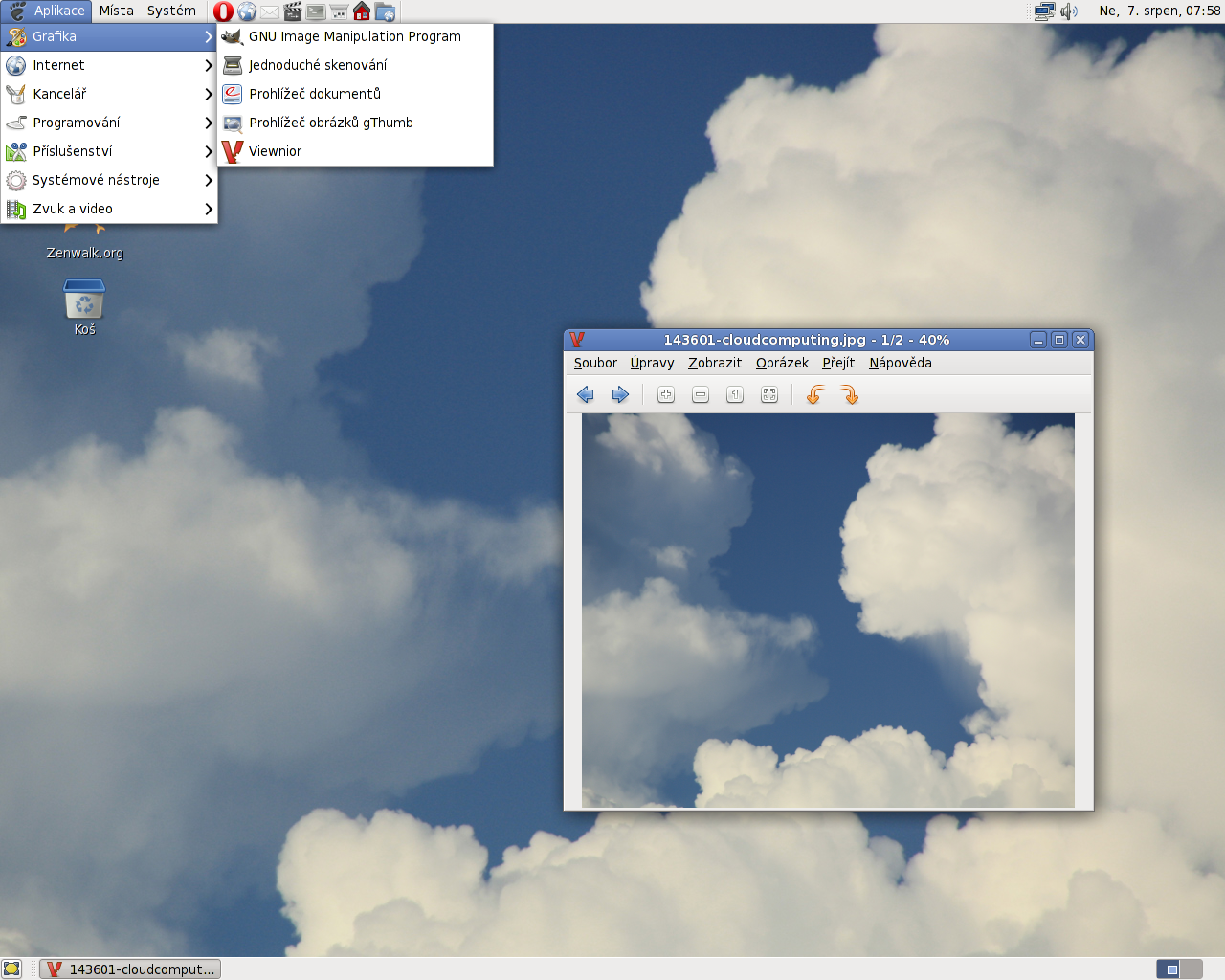Open the mail envelope launcher
The height and width of the screenshot is (980, 1225).
(x=270, y=11)
